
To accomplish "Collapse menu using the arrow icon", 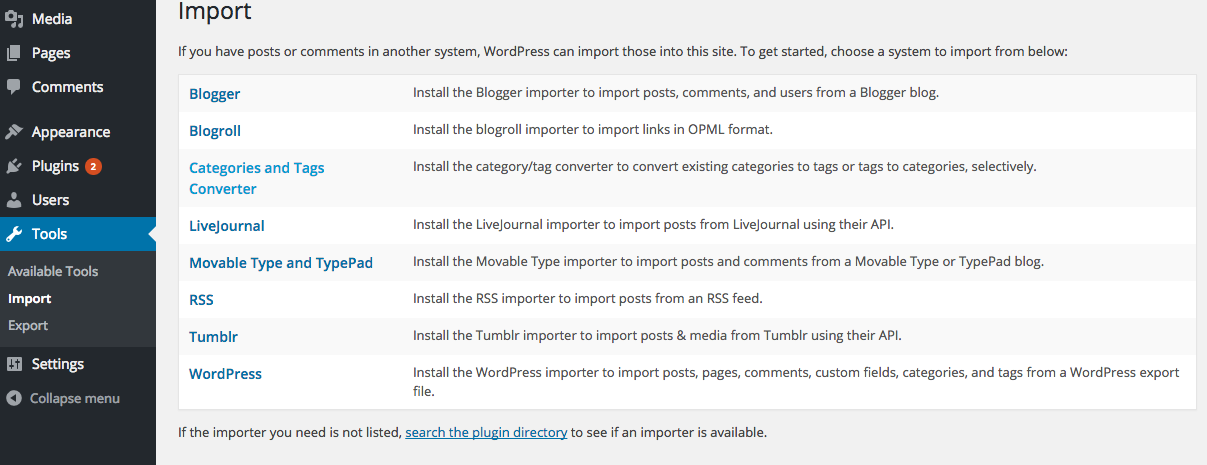I will (x=14, y=398).
